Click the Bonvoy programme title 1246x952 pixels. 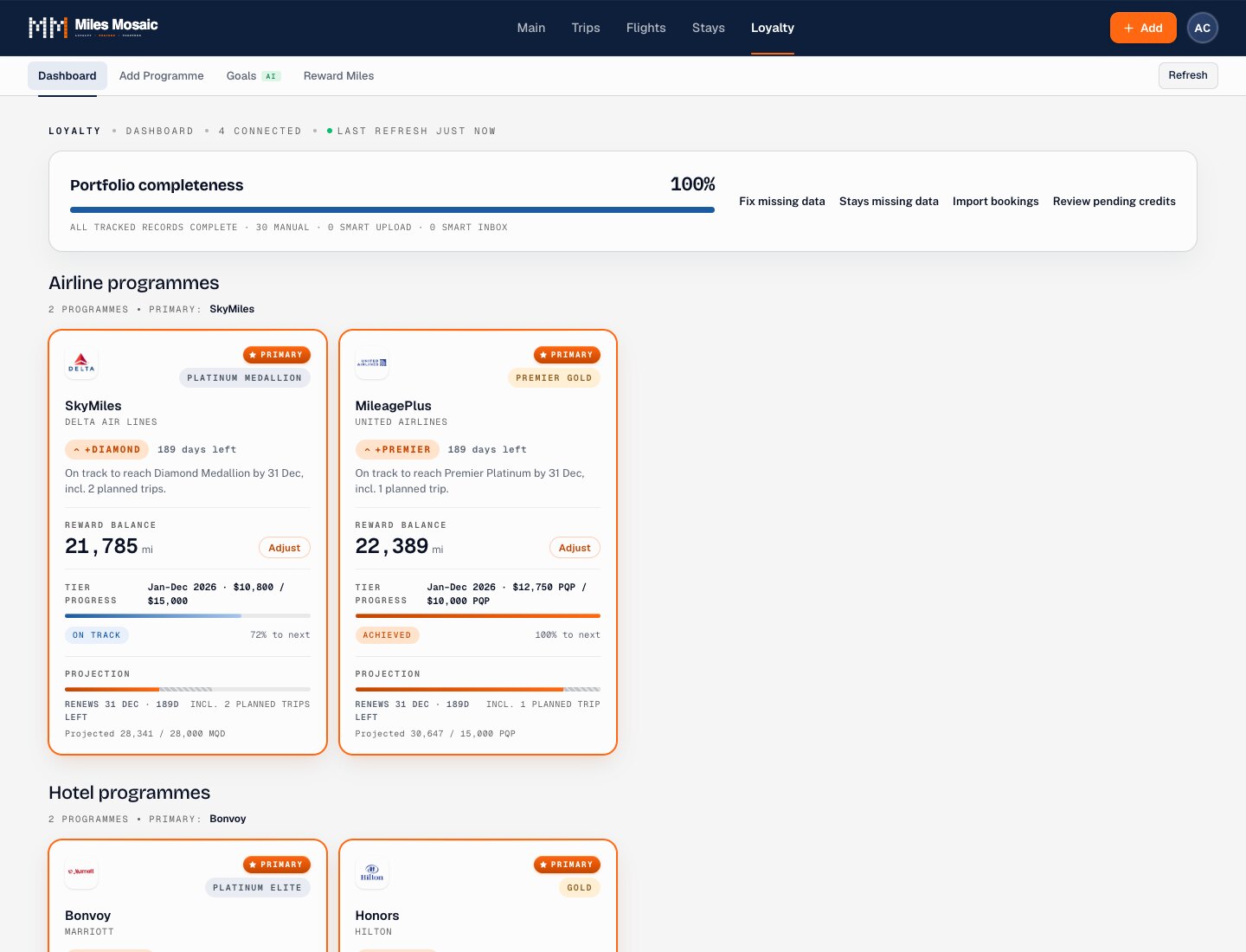tap(88, 916)
